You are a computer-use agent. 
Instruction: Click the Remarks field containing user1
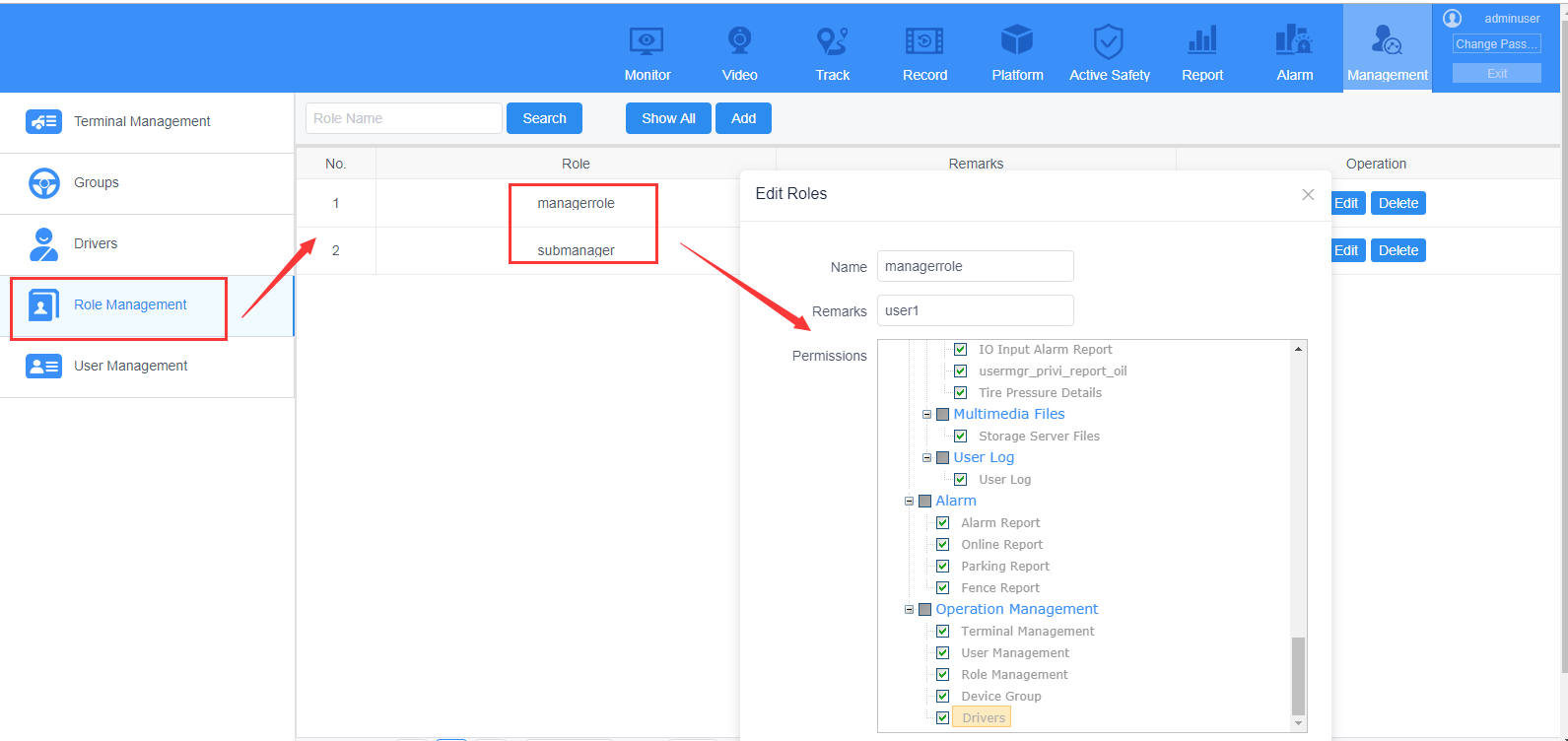(x=975, y=310)
